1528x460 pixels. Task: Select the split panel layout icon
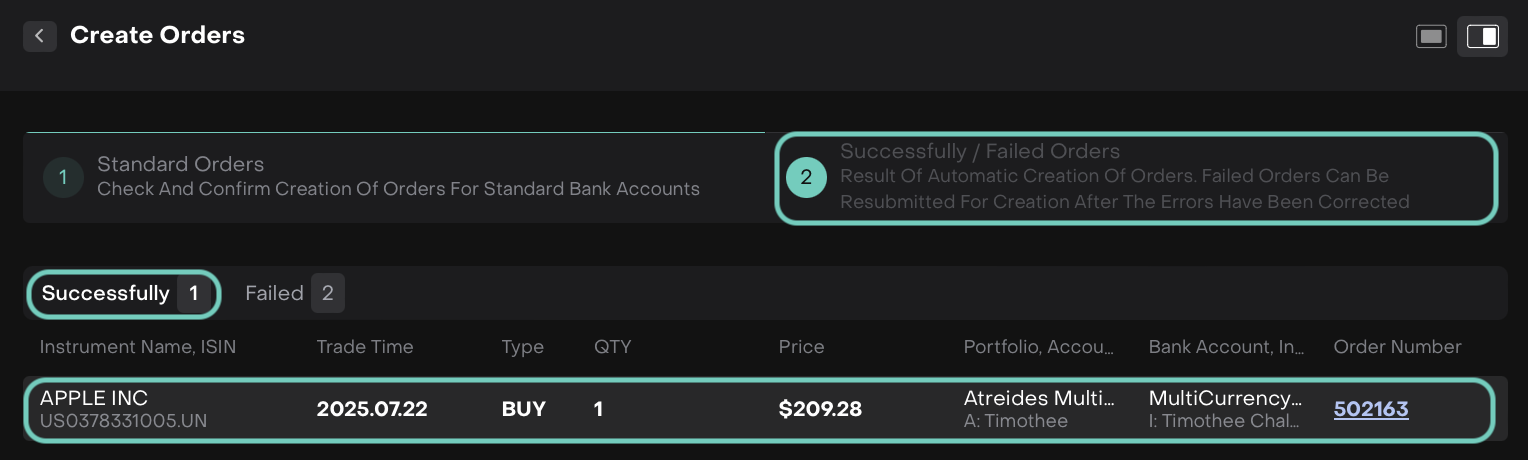(x=1482, y=37)
